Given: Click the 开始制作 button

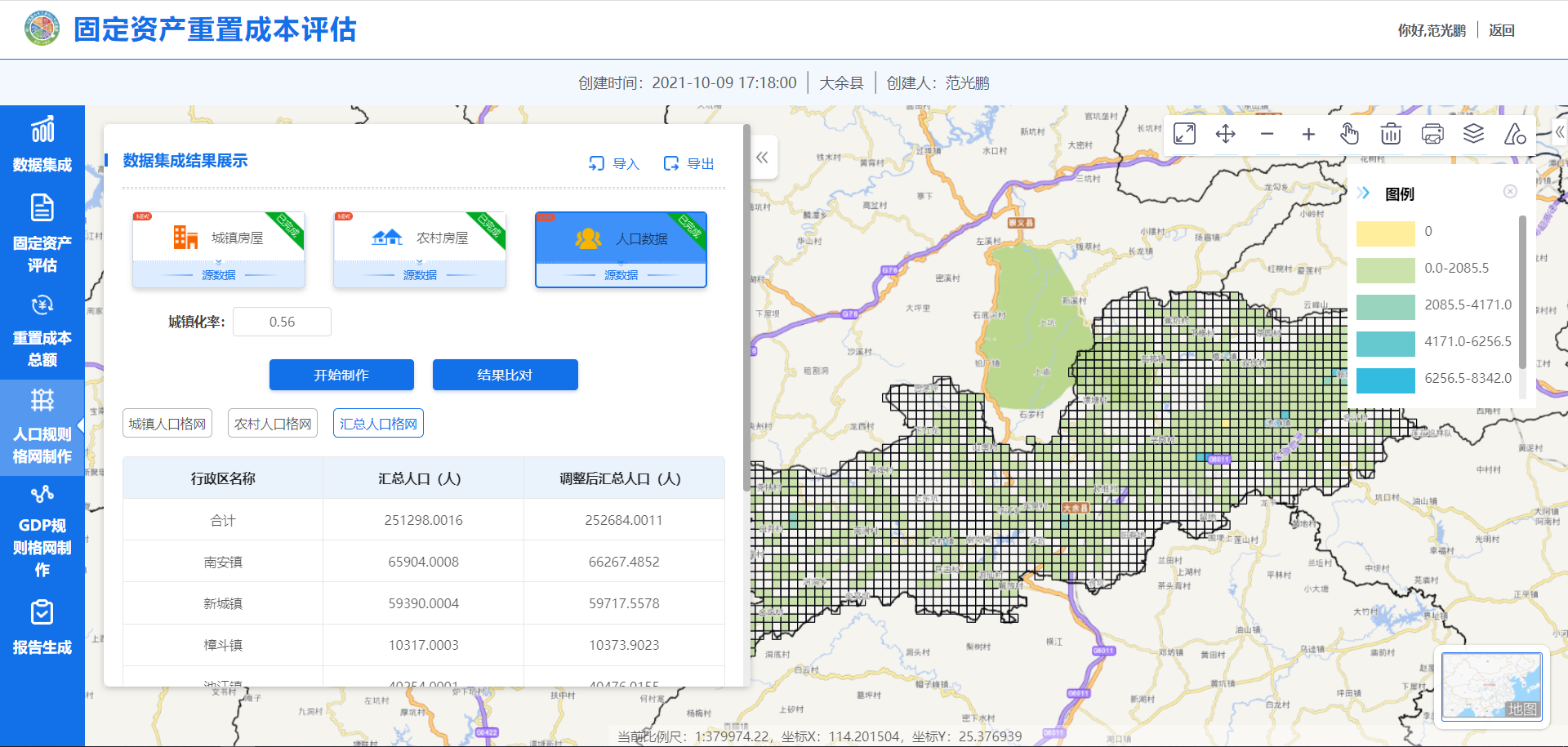Looking at the screenshot, I should click(341, 375).
